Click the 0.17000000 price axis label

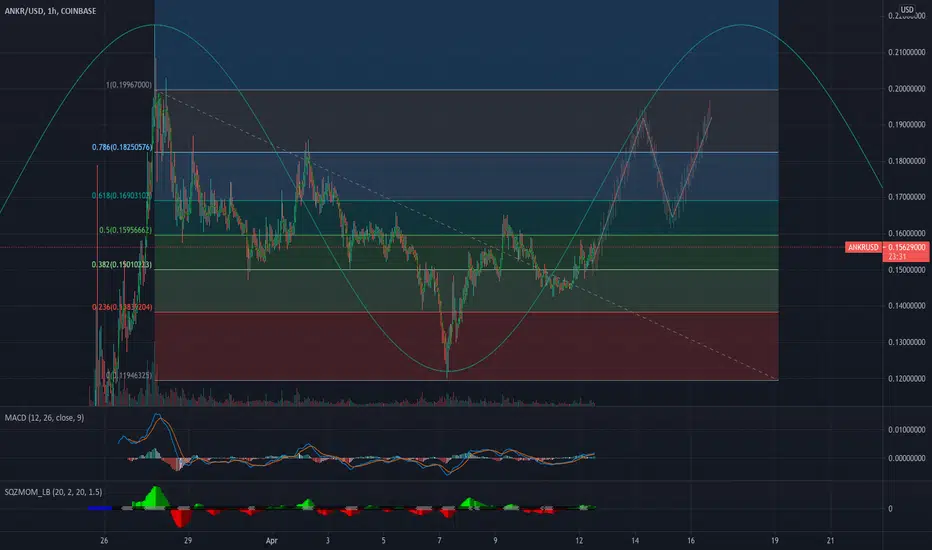pyautogui.click(x=906, y=197)
